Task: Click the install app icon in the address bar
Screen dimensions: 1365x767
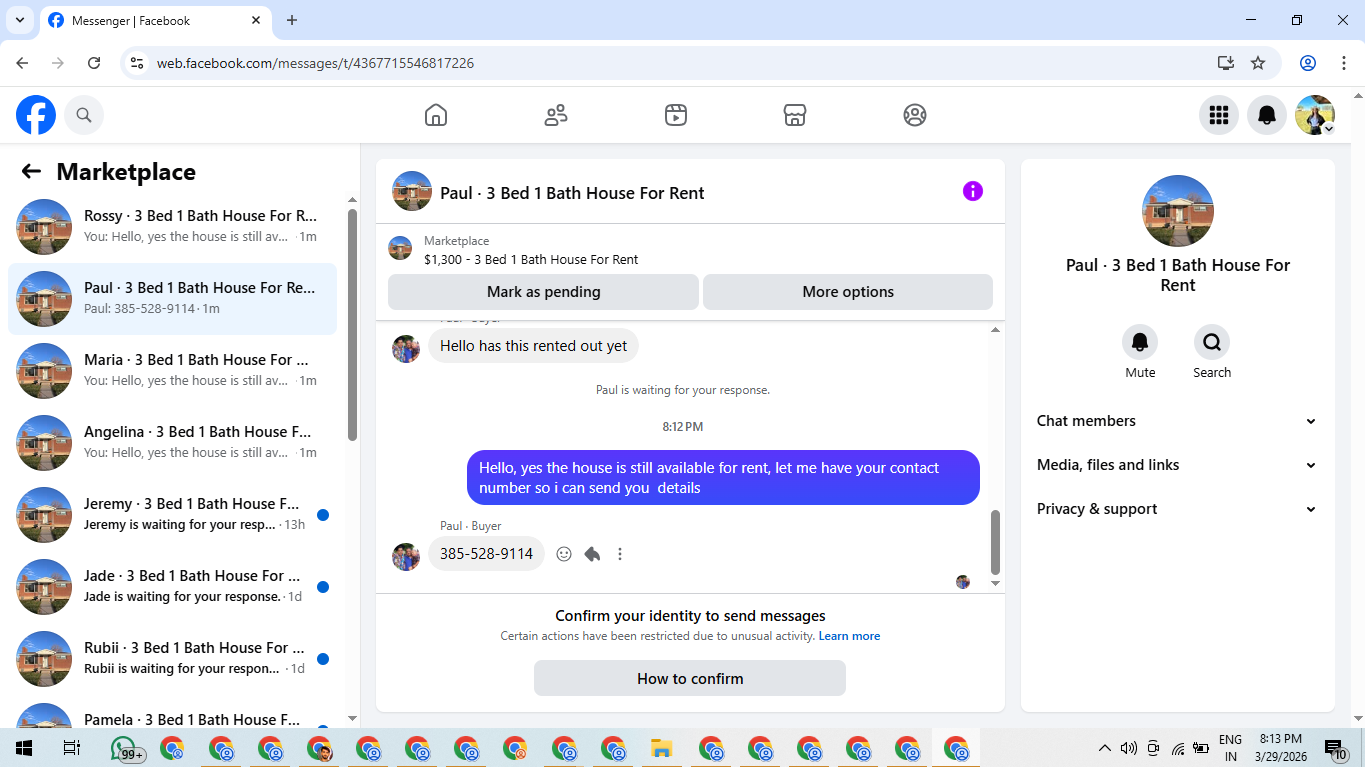Action: tap(1226, 63)
